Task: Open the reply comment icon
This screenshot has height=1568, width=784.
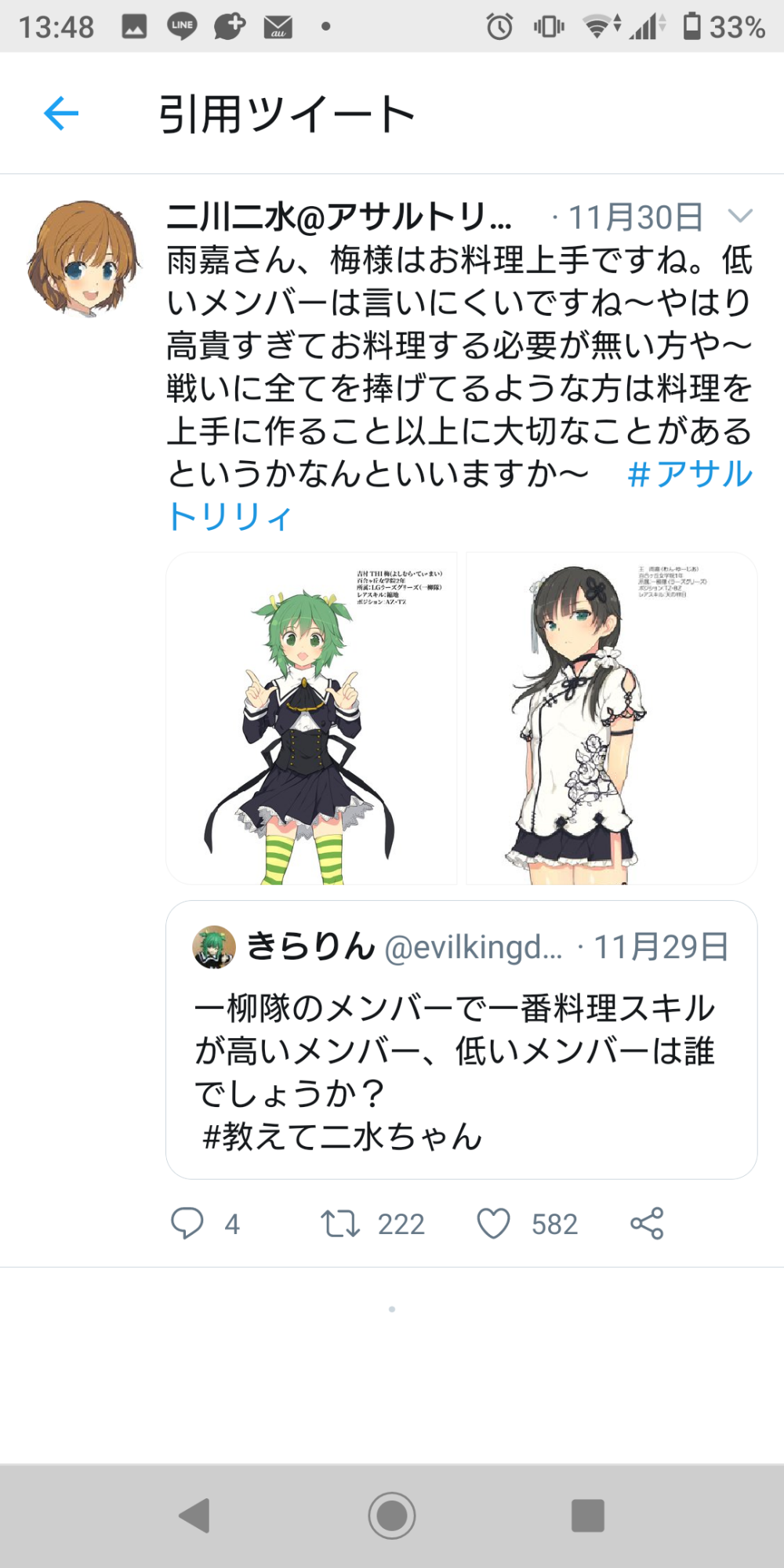Action: 187,1223
